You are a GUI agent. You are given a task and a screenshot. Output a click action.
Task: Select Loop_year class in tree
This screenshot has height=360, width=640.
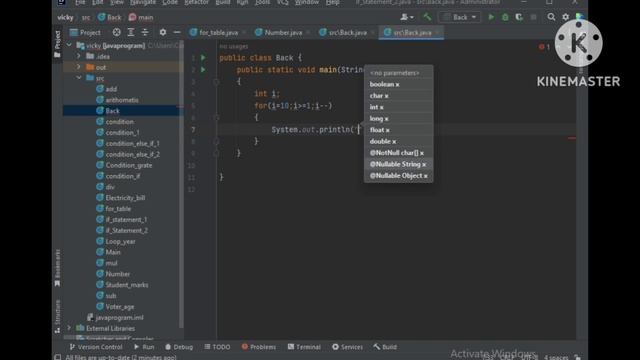121,241
